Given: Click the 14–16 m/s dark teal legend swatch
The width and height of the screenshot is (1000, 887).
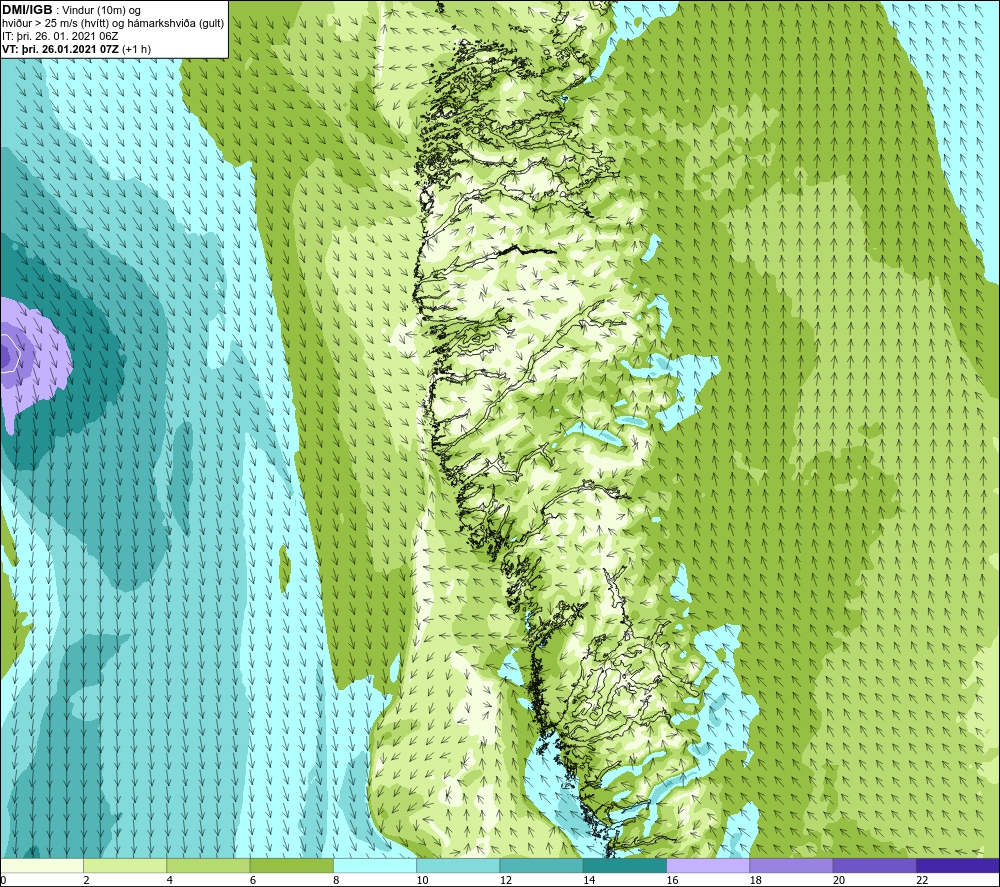Looking at the screenshot, I should 625,865.
